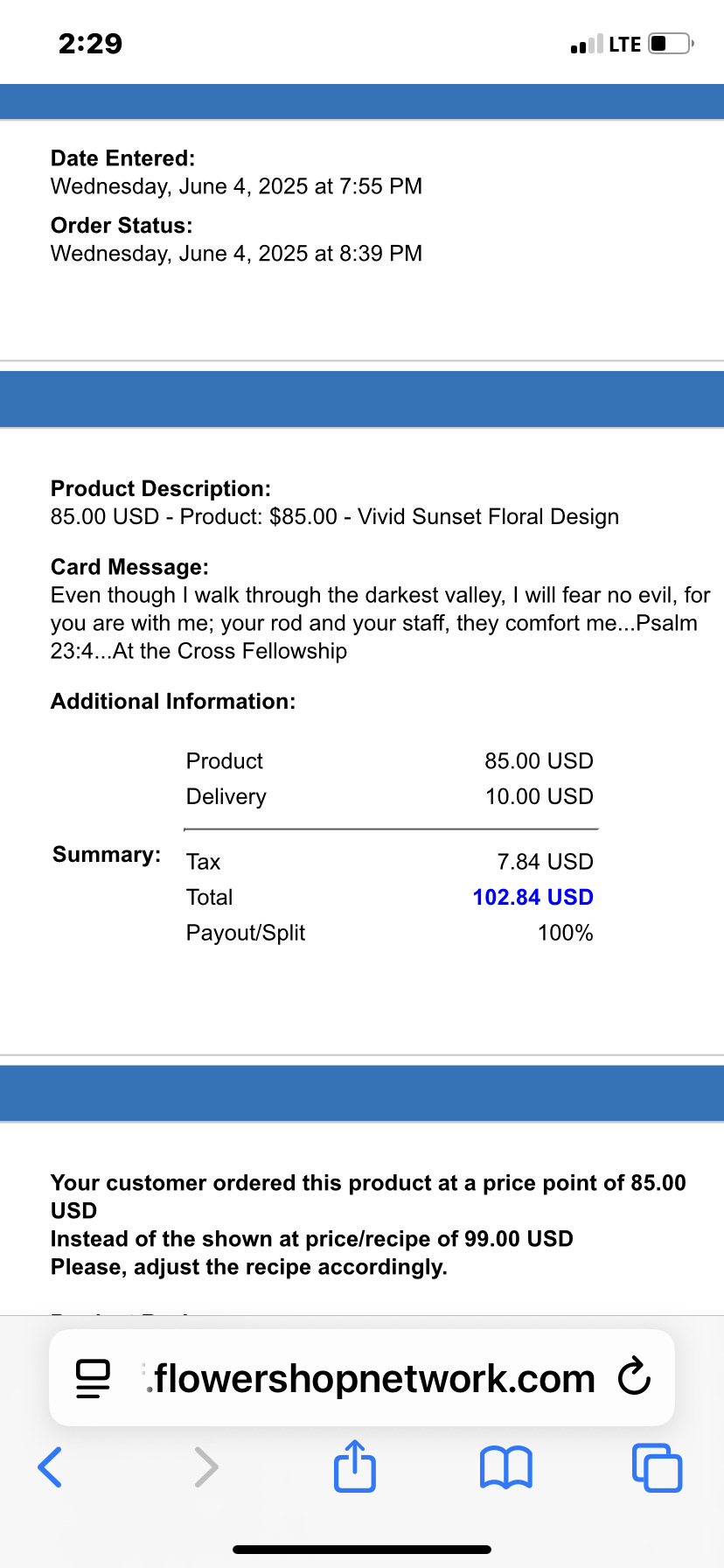Tap the Date Entered timestamp
The image size is (724, 1568).
(236, 186)
